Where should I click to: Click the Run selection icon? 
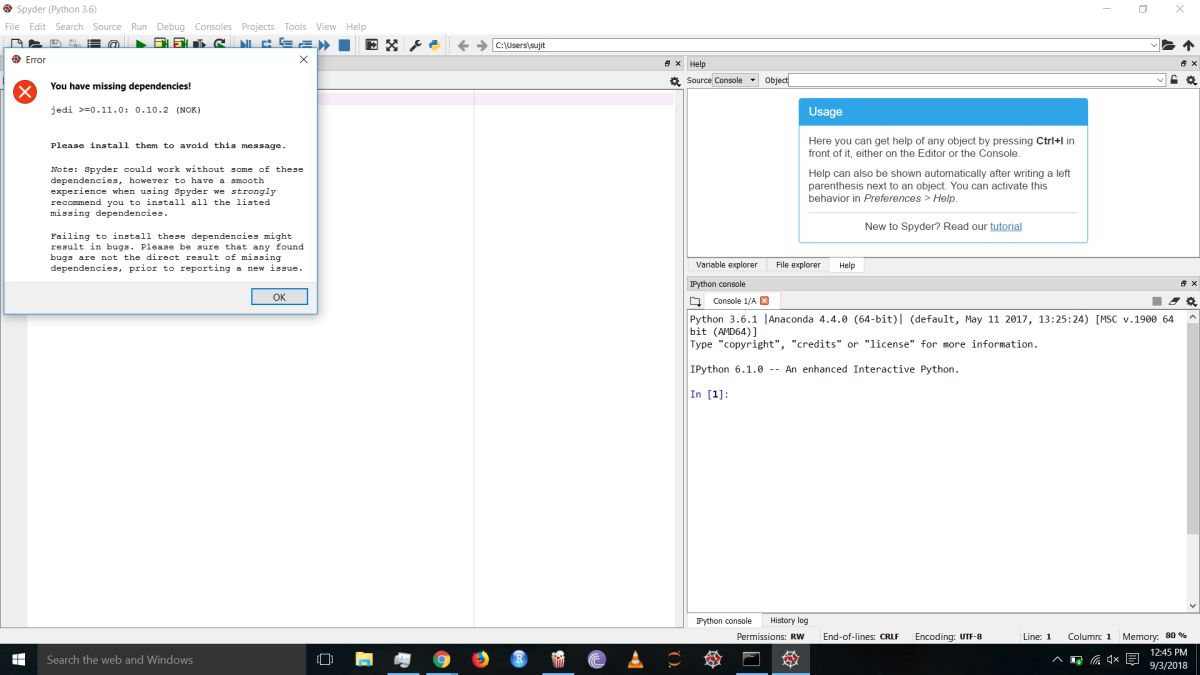tap(200, 45)
